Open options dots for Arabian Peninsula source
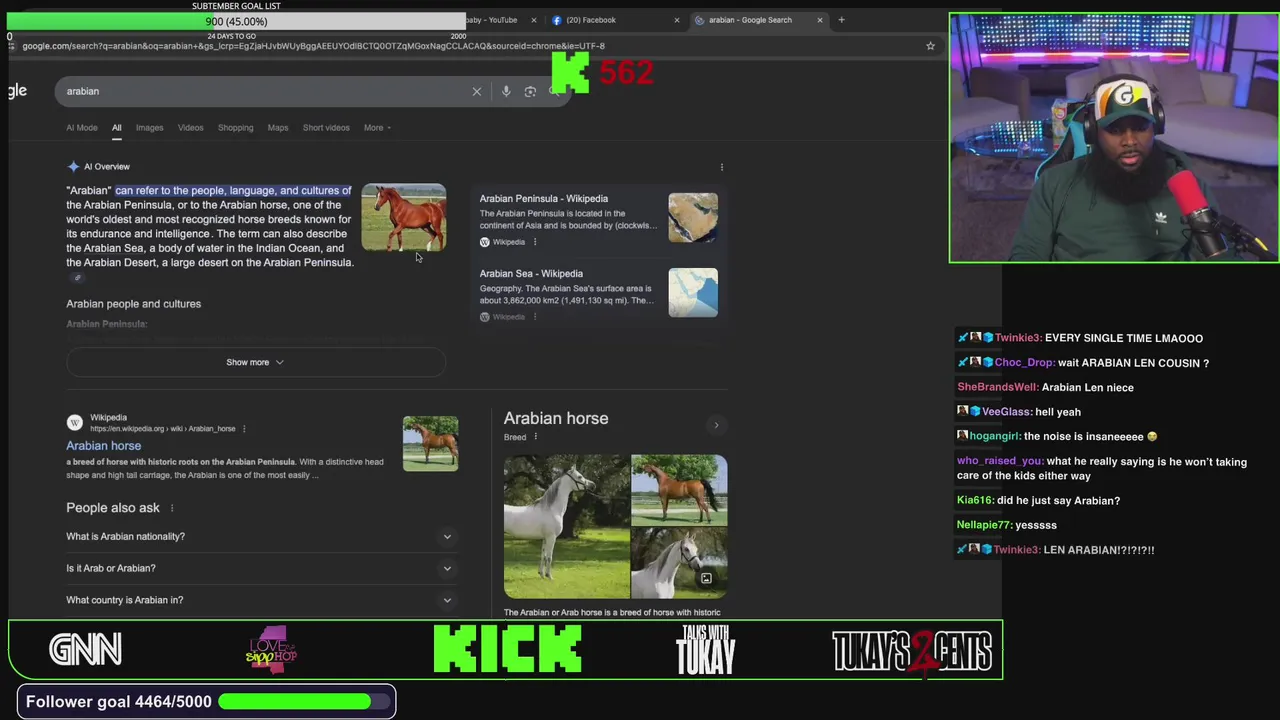The image size is (1280, 720). click(535, 242)
